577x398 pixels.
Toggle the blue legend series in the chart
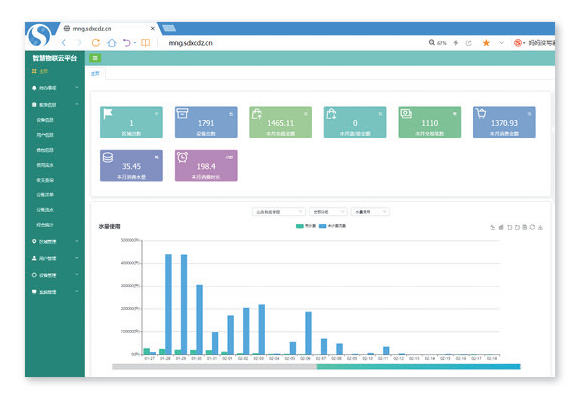(332, 226)
